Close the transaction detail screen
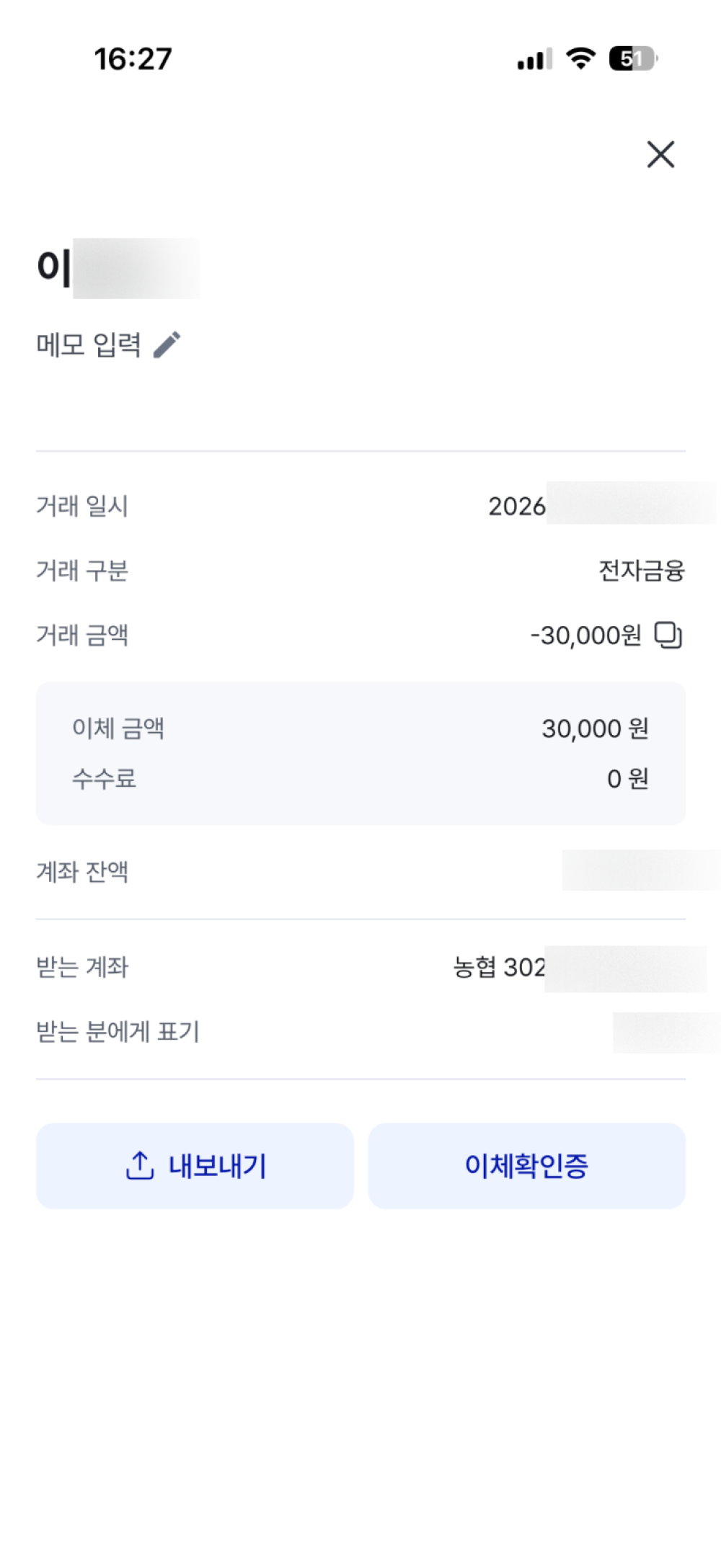721x1568 pixels. point(660,154)
